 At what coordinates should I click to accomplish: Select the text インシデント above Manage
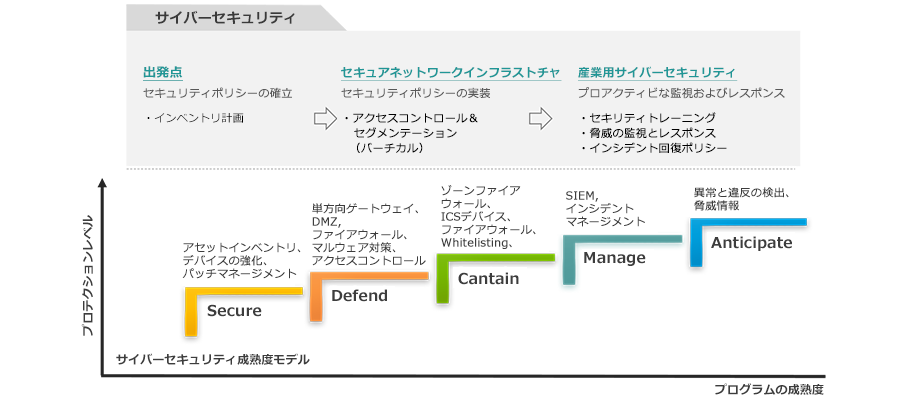600,208
